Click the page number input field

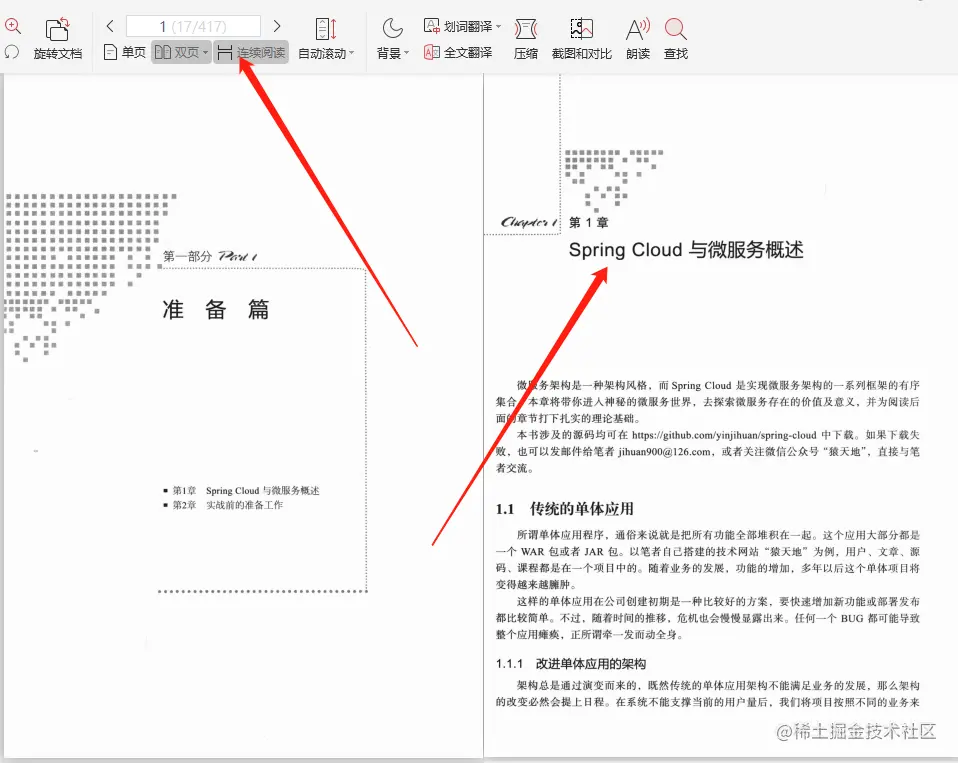193,26
